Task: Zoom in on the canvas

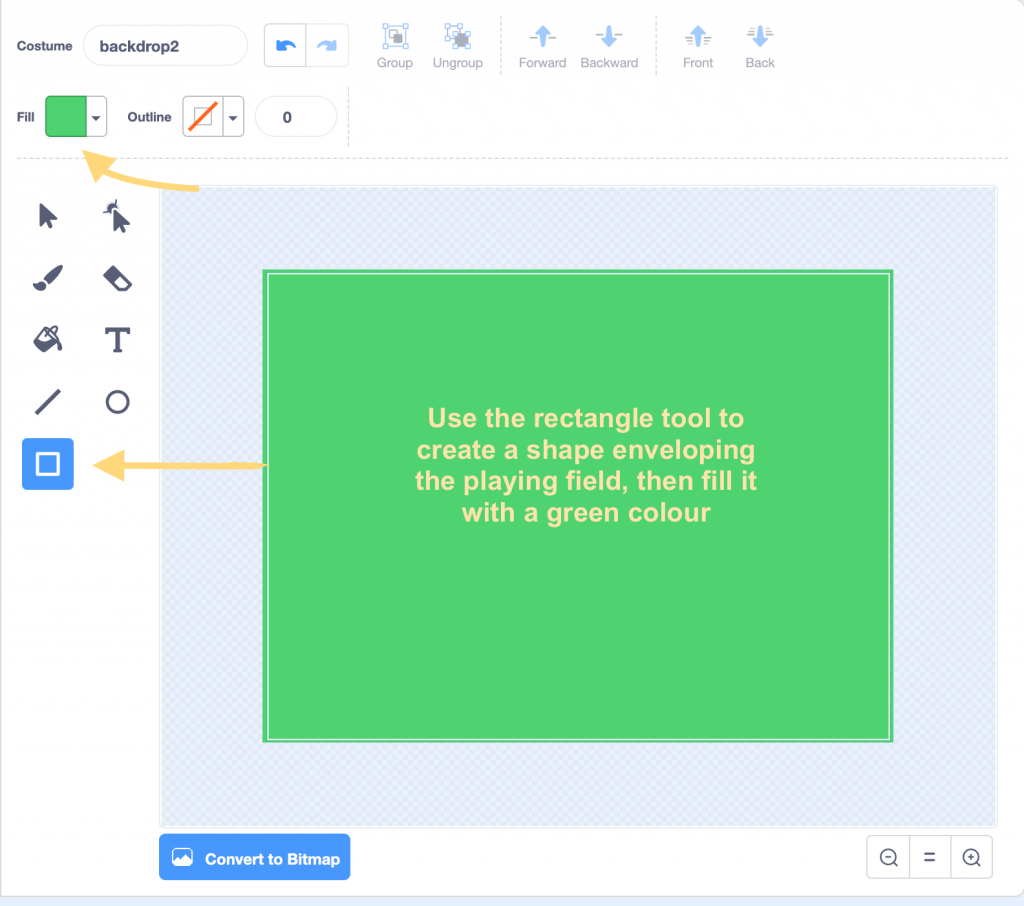Action: [x=971, y=857]
